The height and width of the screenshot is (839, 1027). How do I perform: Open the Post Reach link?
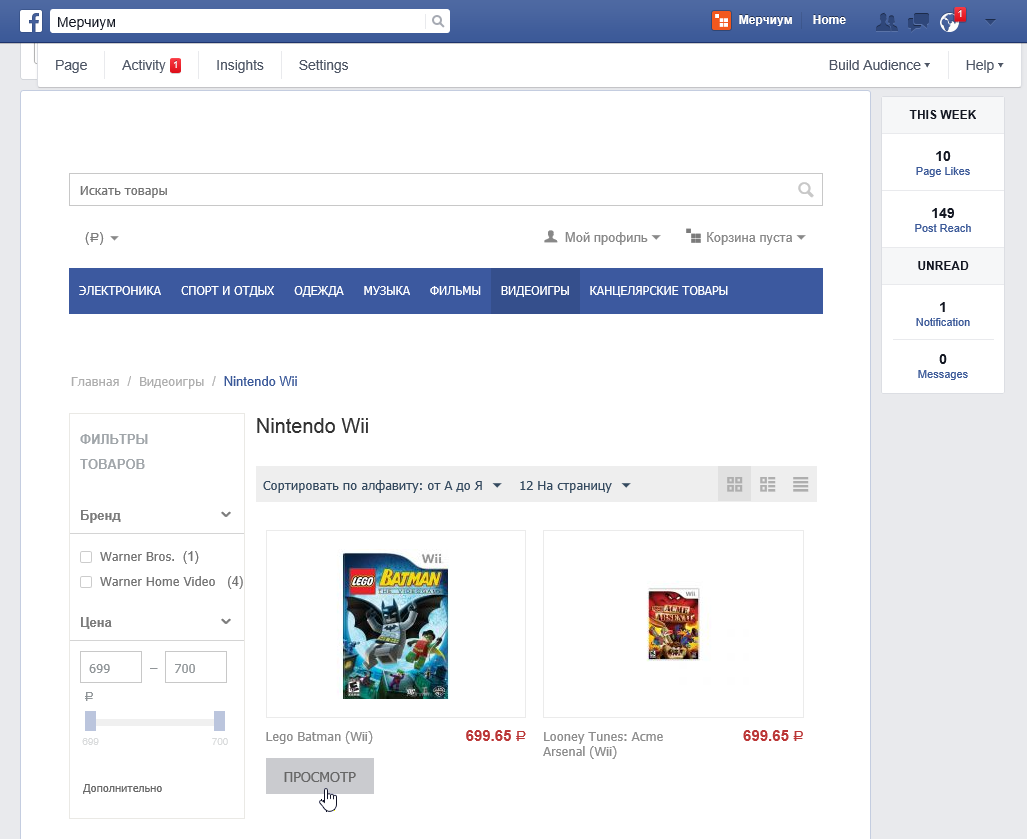943,228
